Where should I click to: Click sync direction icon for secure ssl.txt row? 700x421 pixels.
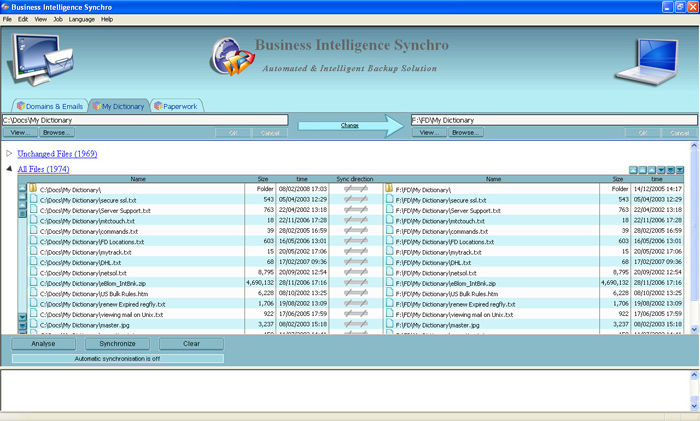[x=356, y=200]
